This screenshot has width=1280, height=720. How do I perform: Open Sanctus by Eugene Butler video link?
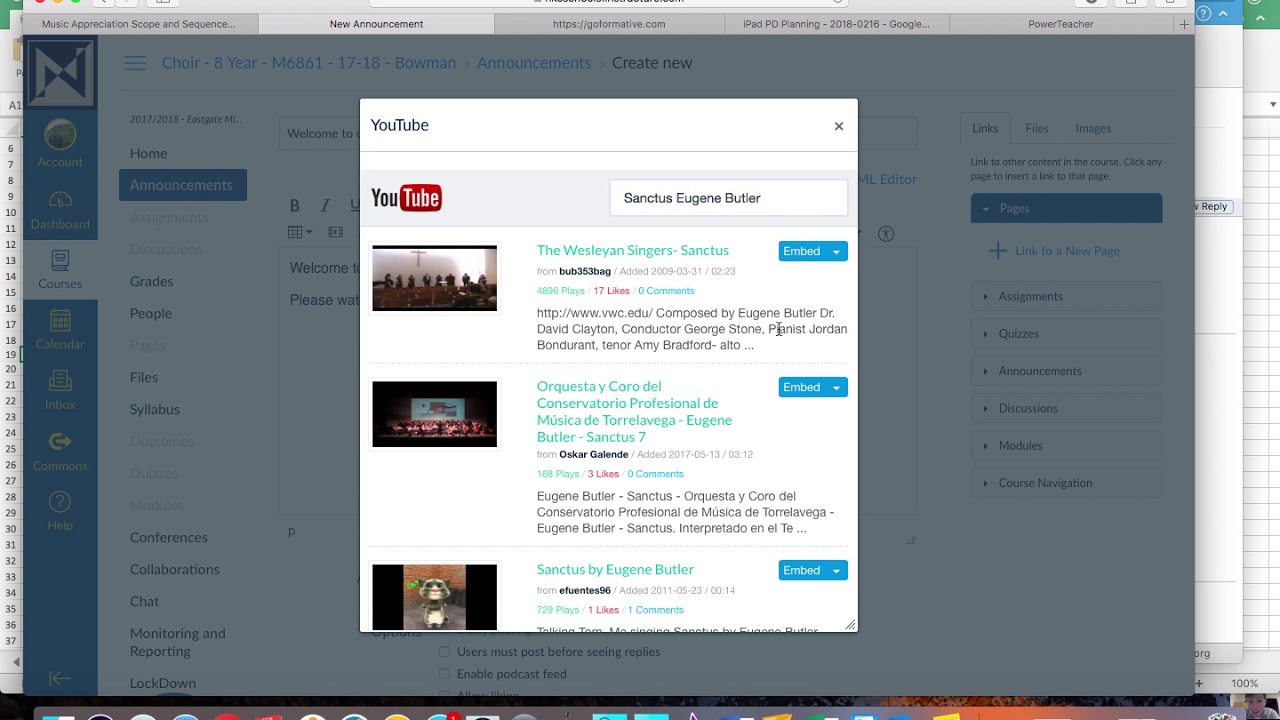click(x=615, y=569)
